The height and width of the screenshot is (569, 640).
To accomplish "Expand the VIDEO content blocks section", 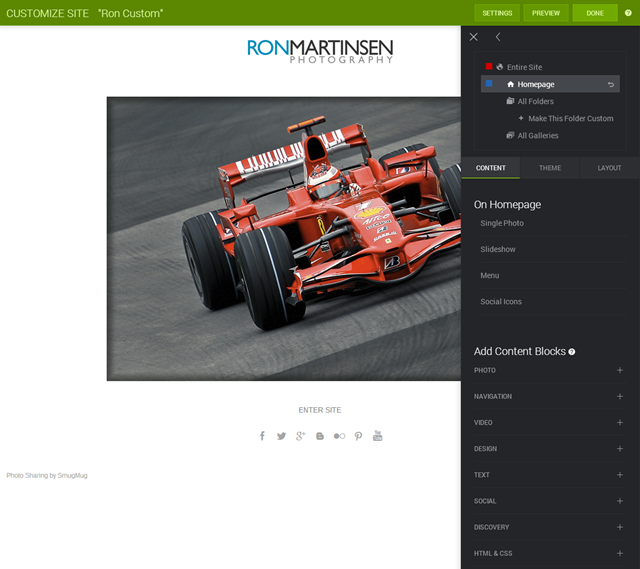I will (x=548, y=422).
